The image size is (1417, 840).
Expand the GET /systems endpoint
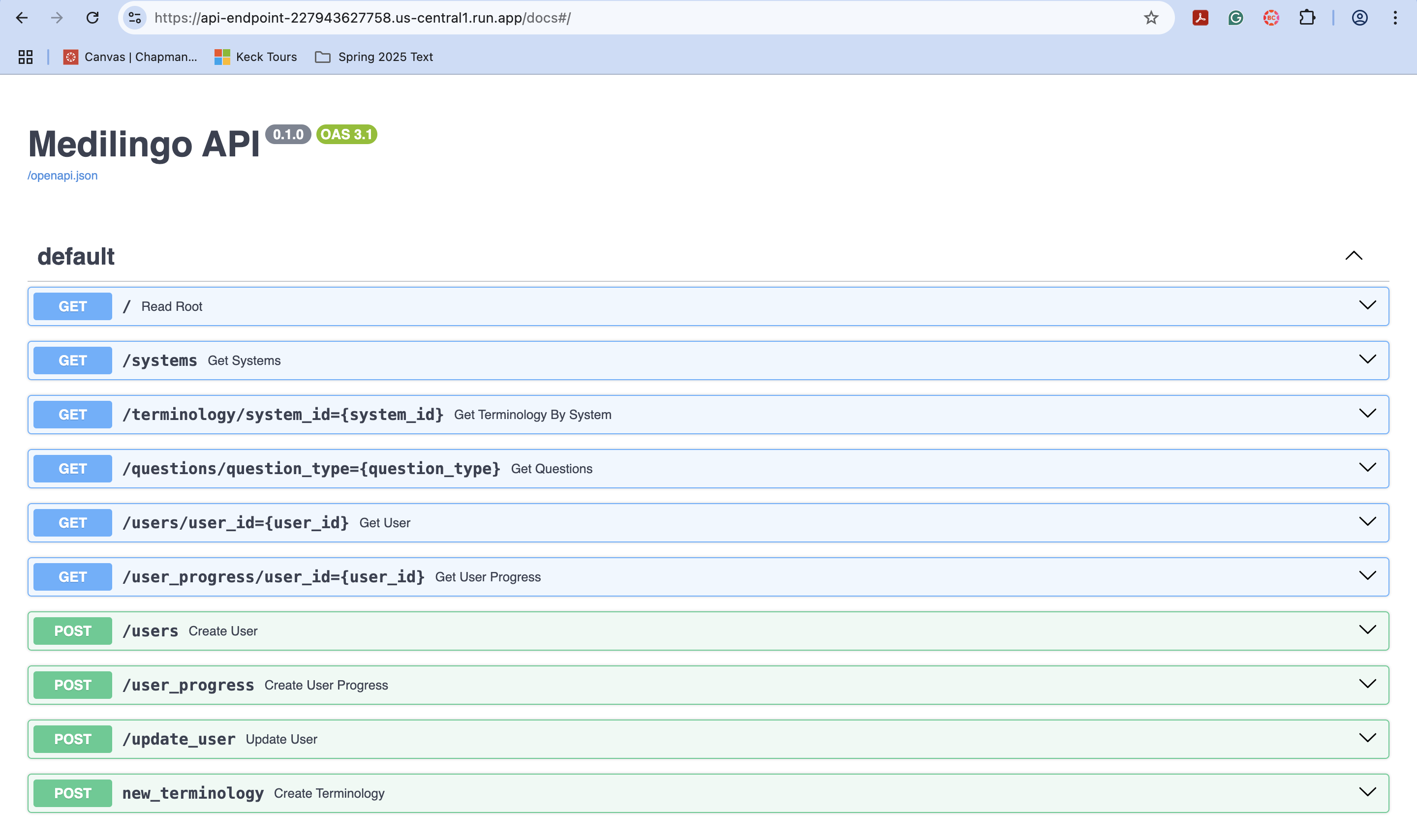tap(1367, 360)
